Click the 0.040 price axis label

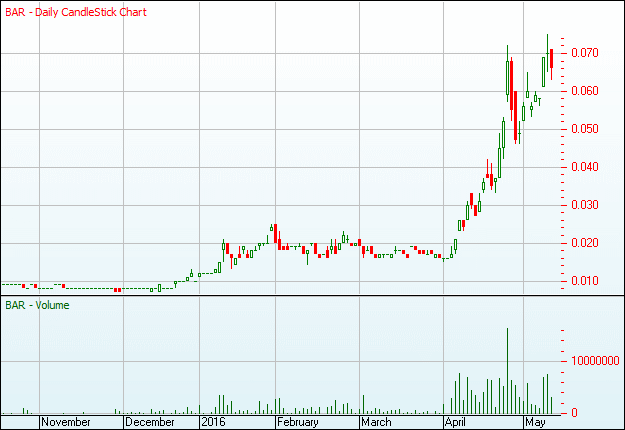[585, 167]
